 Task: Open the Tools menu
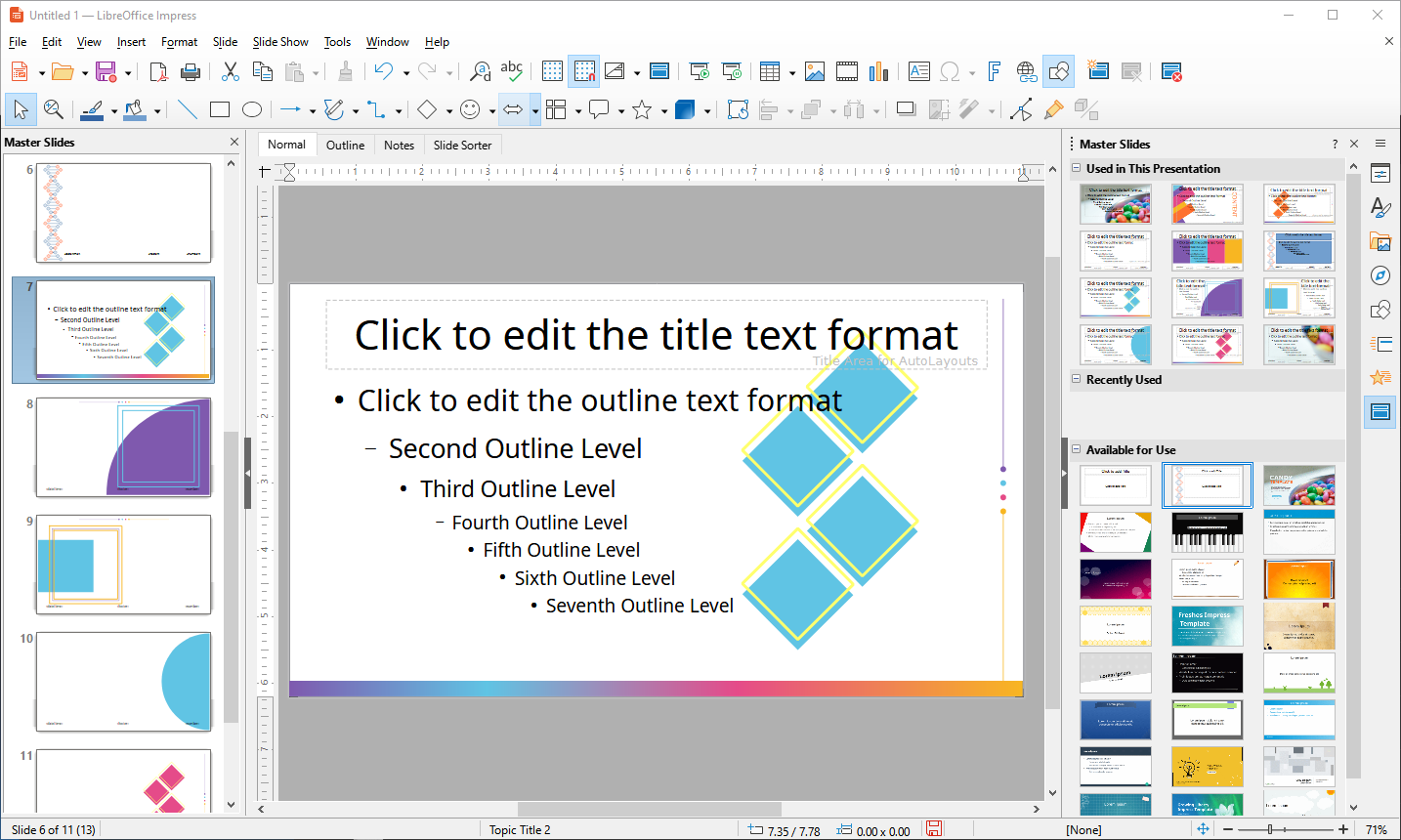click(337, 42)
